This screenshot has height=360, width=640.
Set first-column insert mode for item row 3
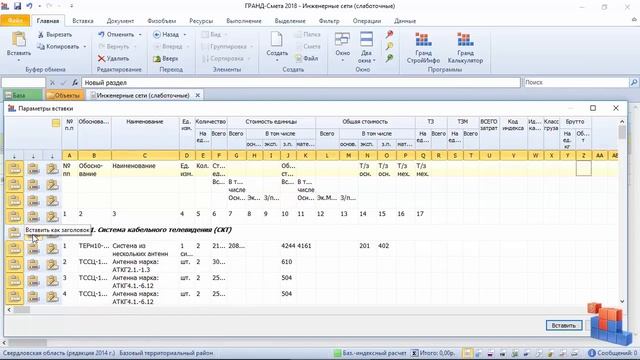15,281
